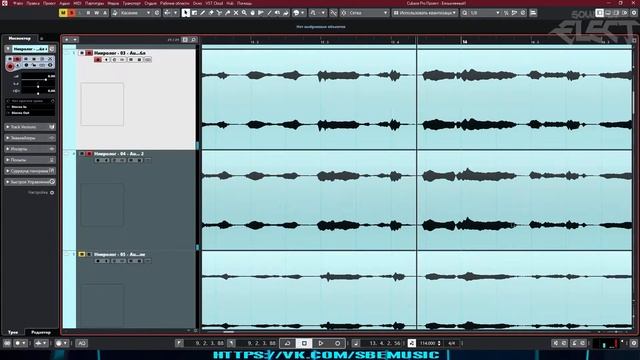Click Record button in transport

(338, 343)
